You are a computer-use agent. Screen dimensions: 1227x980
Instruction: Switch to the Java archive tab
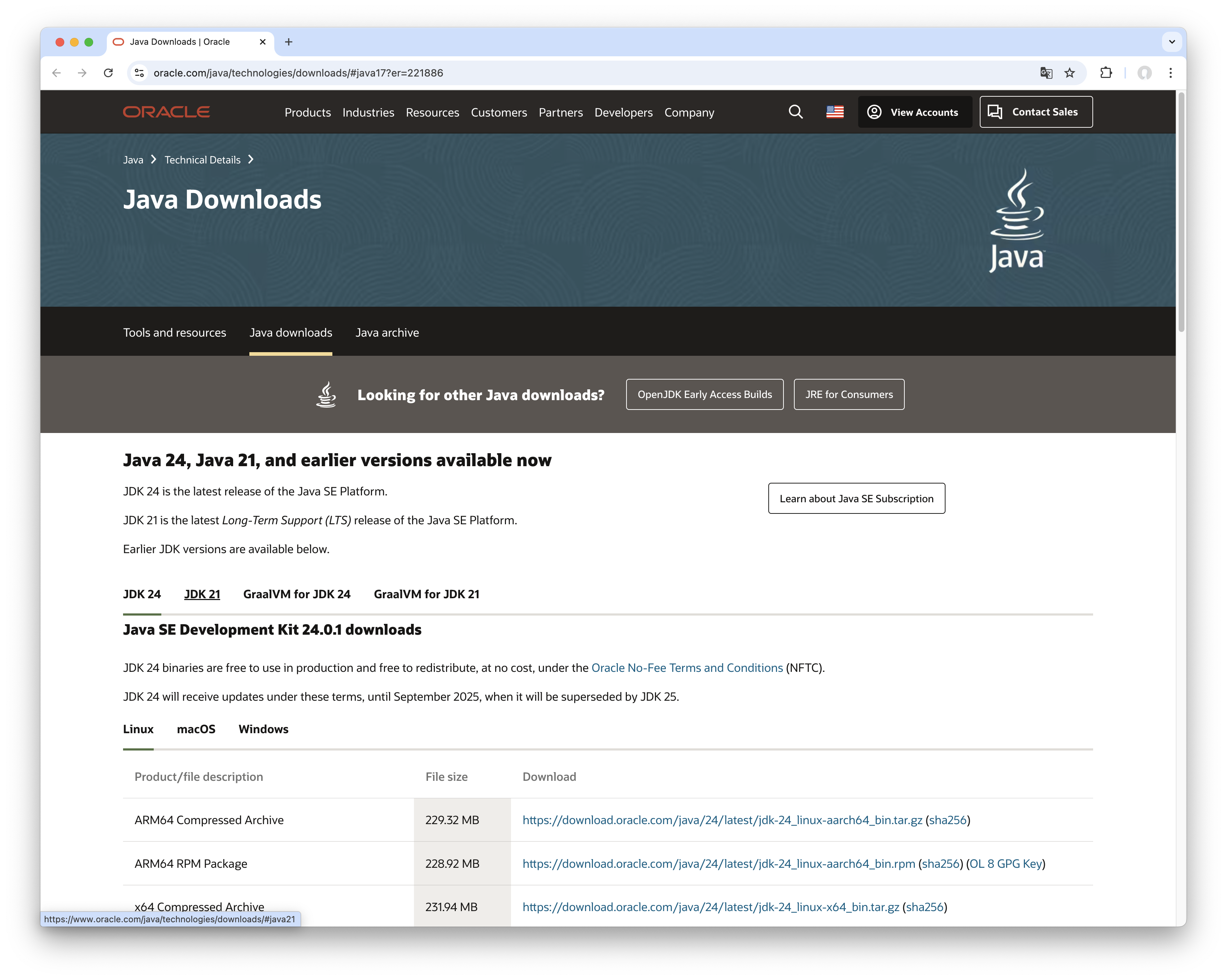click(x=387, y=333)
